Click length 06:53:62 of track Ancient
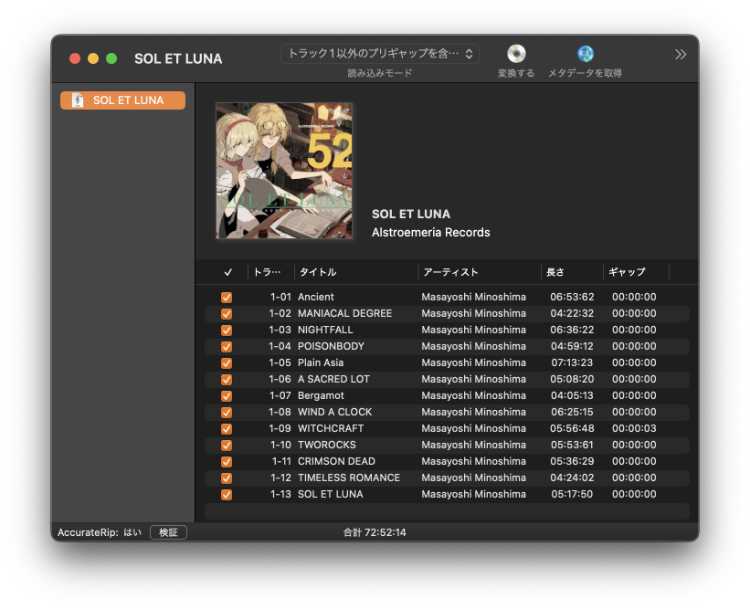The height and width of the screenshot is (609, 750). pos(572,297)
